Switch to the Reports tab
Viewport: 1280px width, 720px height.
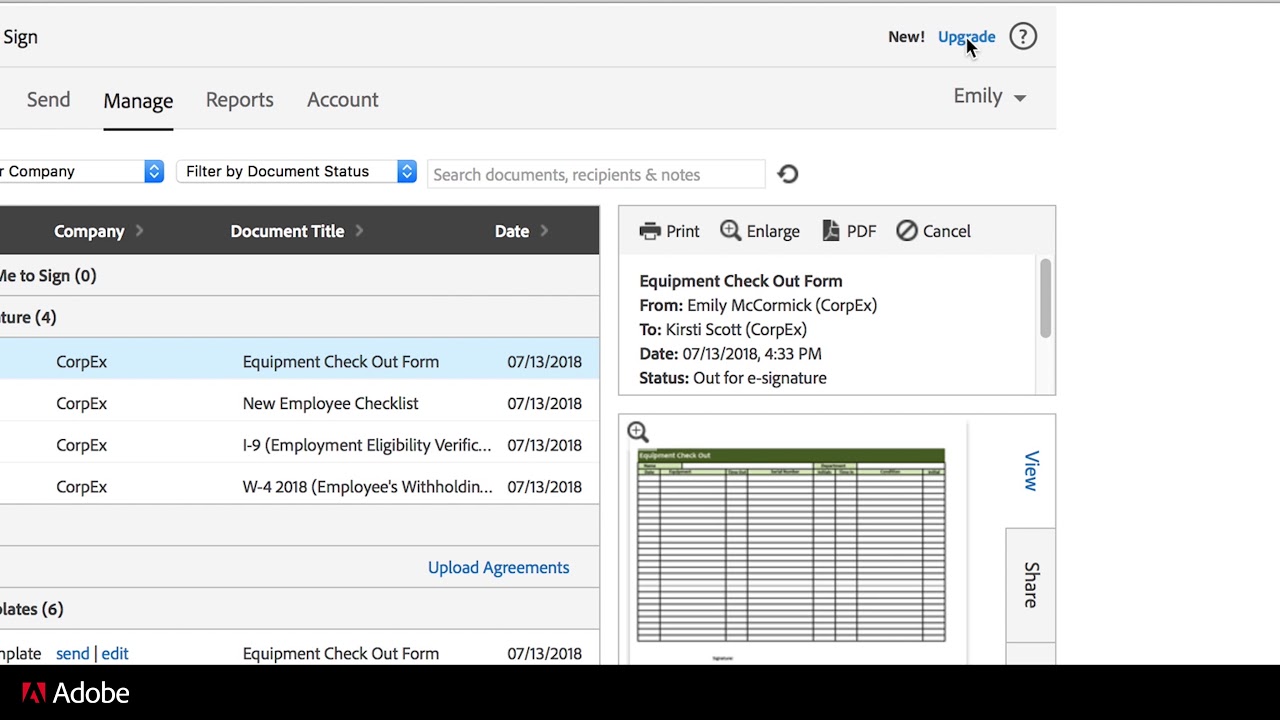239,100
